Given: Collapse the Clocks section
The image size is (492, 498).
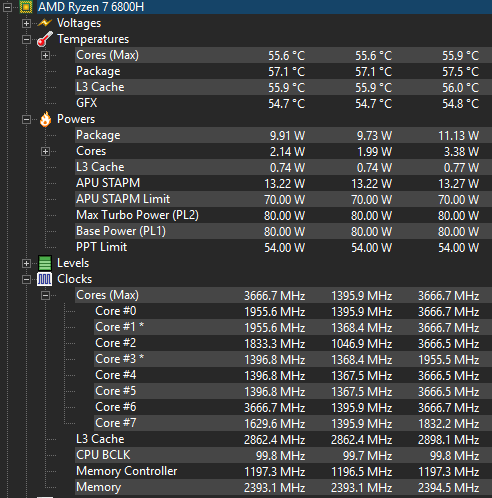Looking at the screenshot, I should pyautogui.click(x=26, y=279).
